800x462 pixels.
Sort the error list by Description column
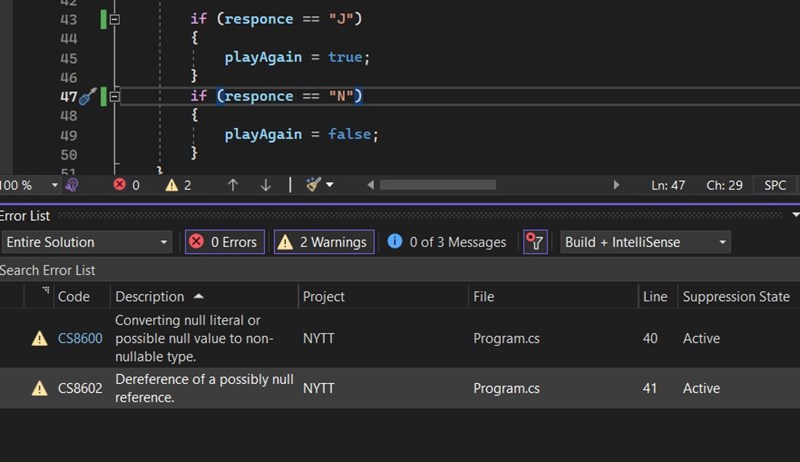point(150,297)
